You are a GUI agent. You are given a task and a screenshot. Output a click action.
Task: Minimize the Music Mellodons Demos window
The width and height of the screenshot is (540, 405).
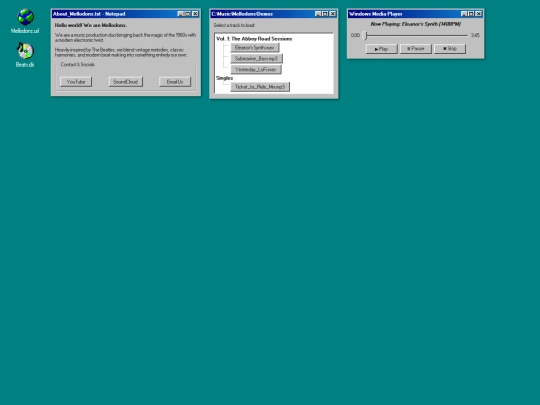(x=318, y=14)
